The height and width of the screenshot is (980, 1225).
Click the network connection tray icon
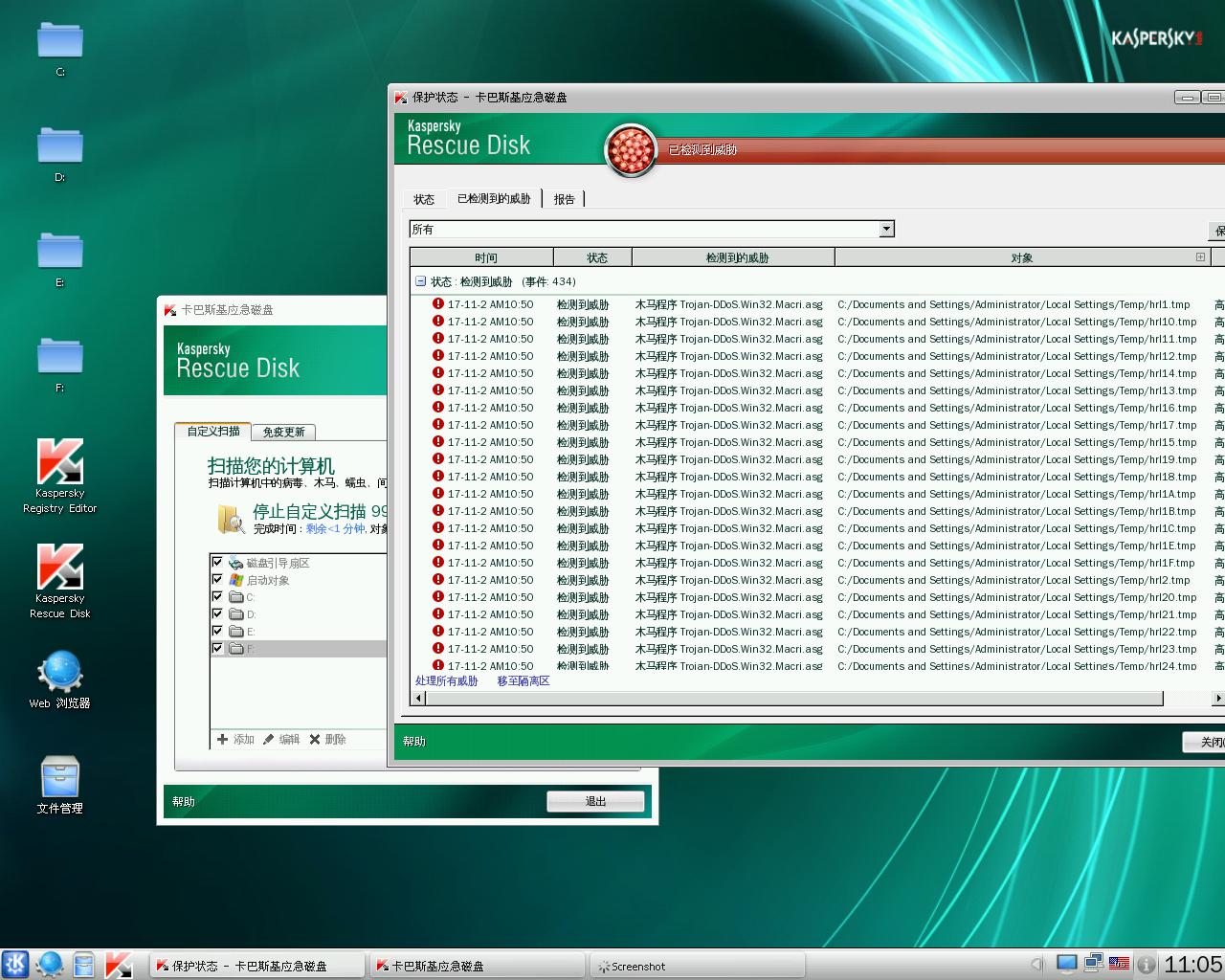click(1093, 964)
